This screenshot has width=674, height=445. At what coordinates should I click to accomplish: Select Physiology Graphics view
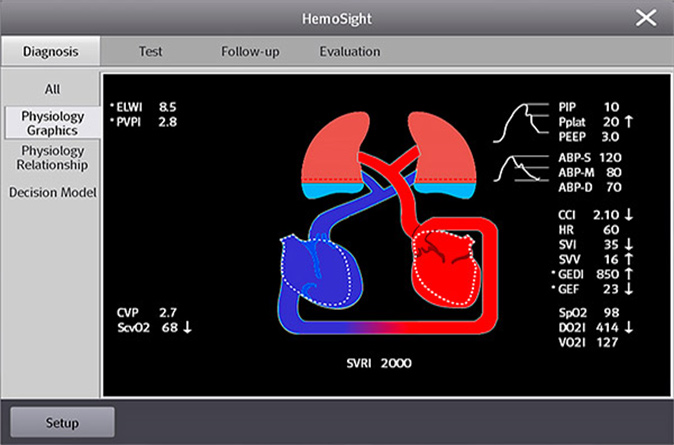pyautogui.click(x=52, y=123)
